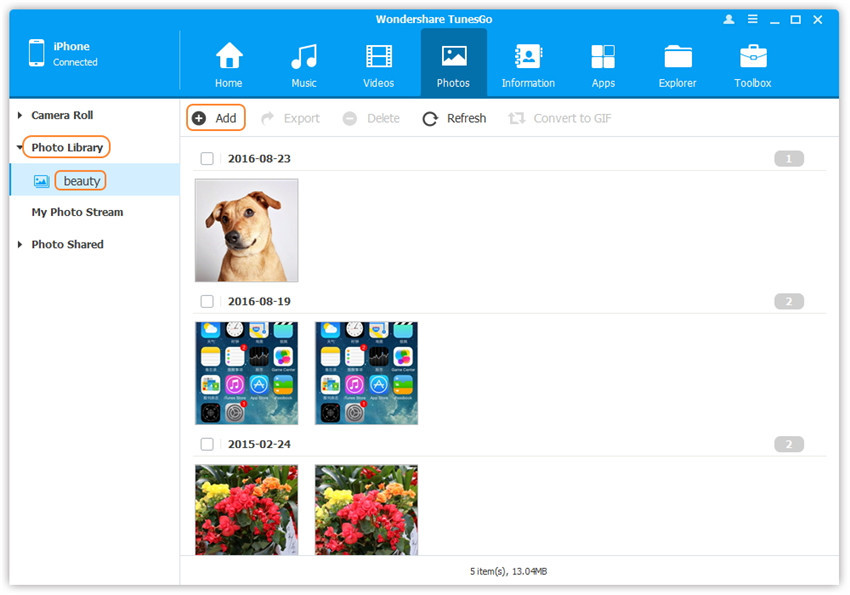Open the Apps grid icon

point(603,56)
